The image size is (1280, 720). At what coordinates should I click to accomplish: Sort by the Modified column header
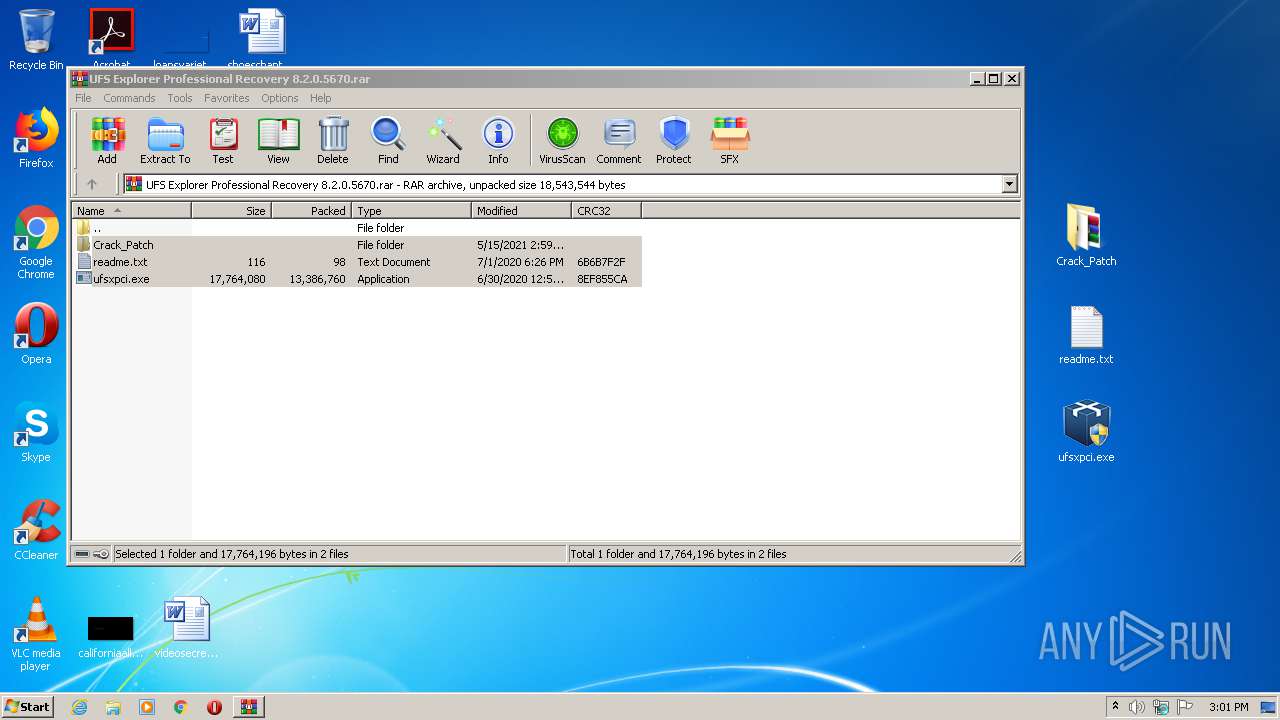tap(522, 211)
